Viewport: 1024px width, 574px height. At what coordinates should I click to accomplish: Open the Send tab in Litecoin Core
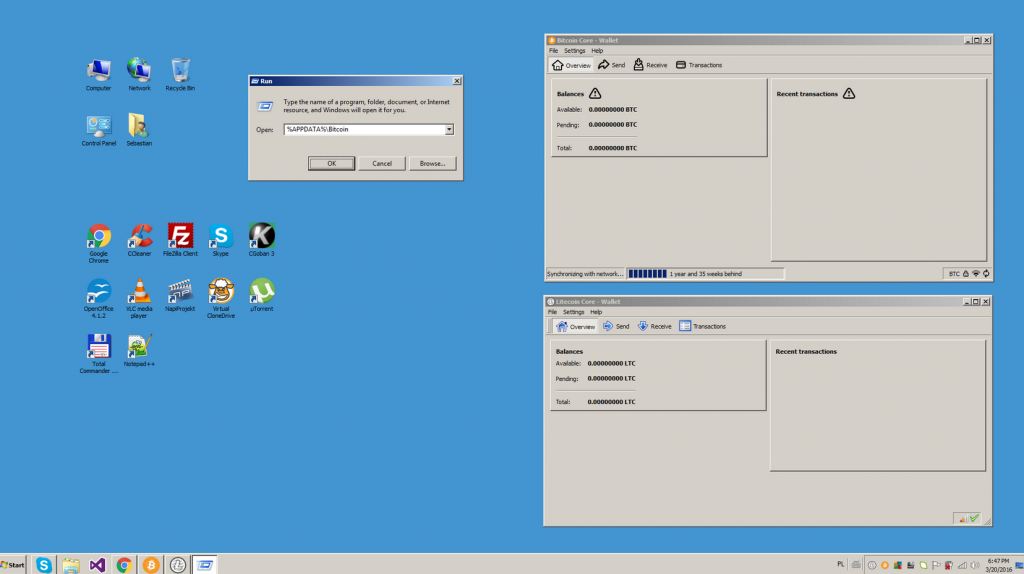[x=616, y=327]
